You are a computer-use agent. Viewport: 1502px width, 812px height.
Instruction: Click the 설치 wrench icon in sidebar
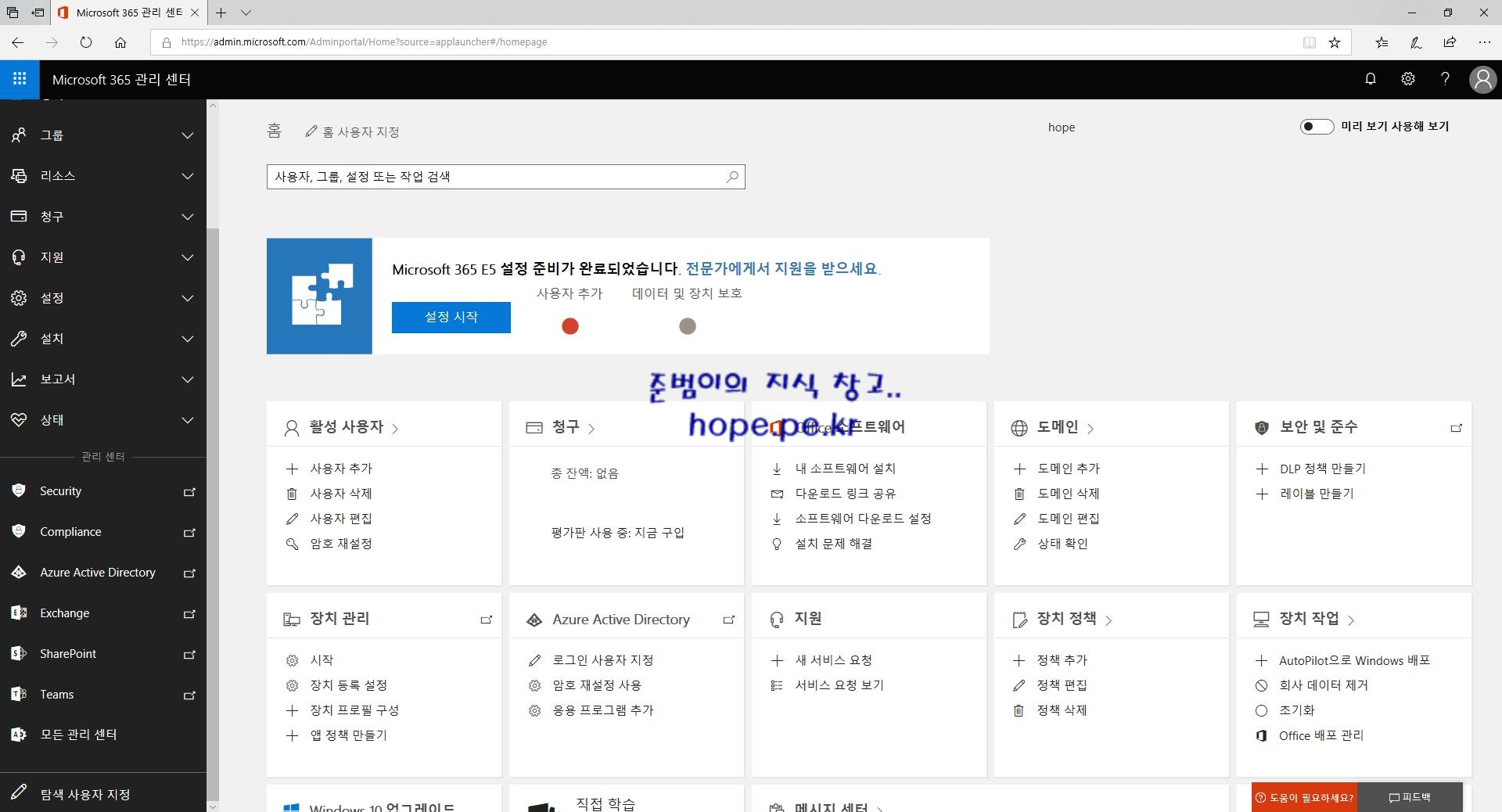tap(19, 339)
